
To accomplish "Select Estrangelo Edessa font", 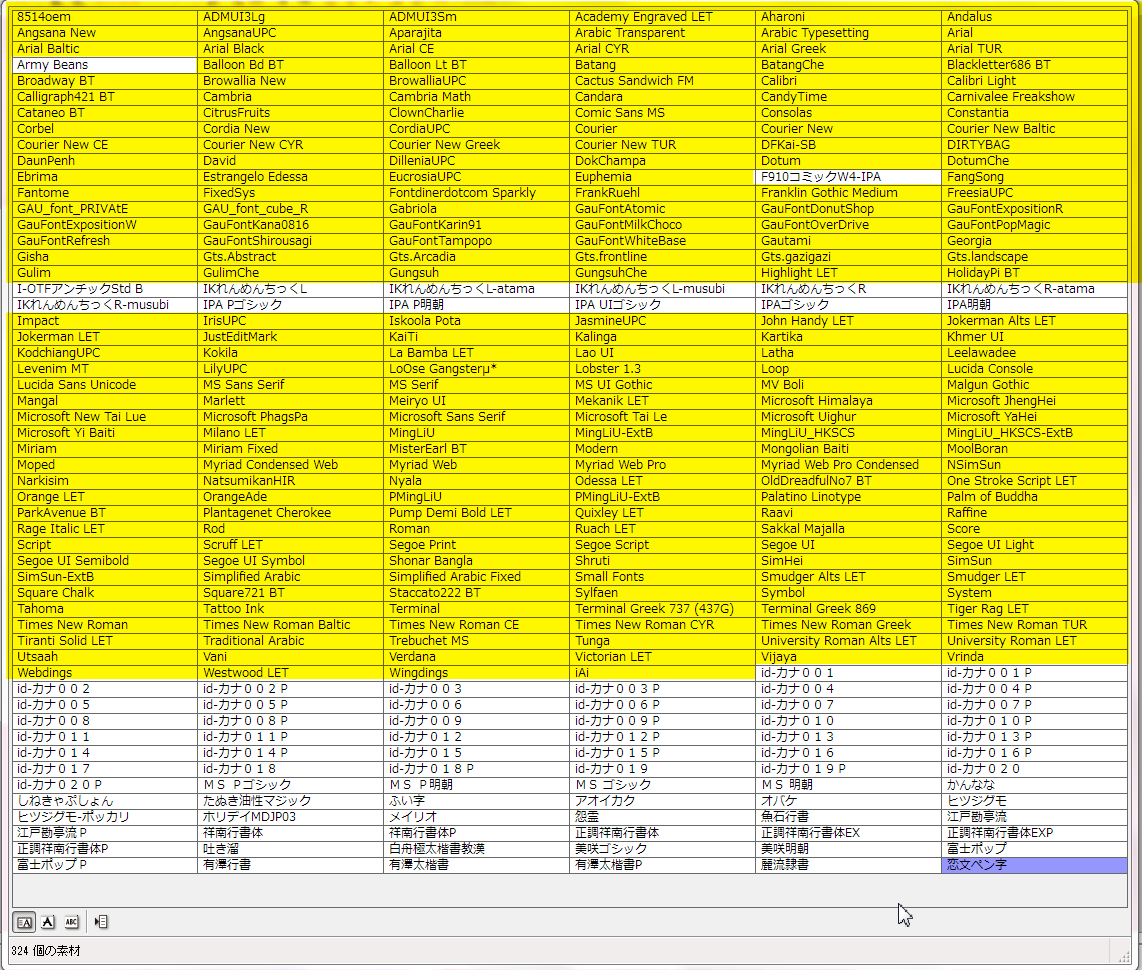I will 291,177.
